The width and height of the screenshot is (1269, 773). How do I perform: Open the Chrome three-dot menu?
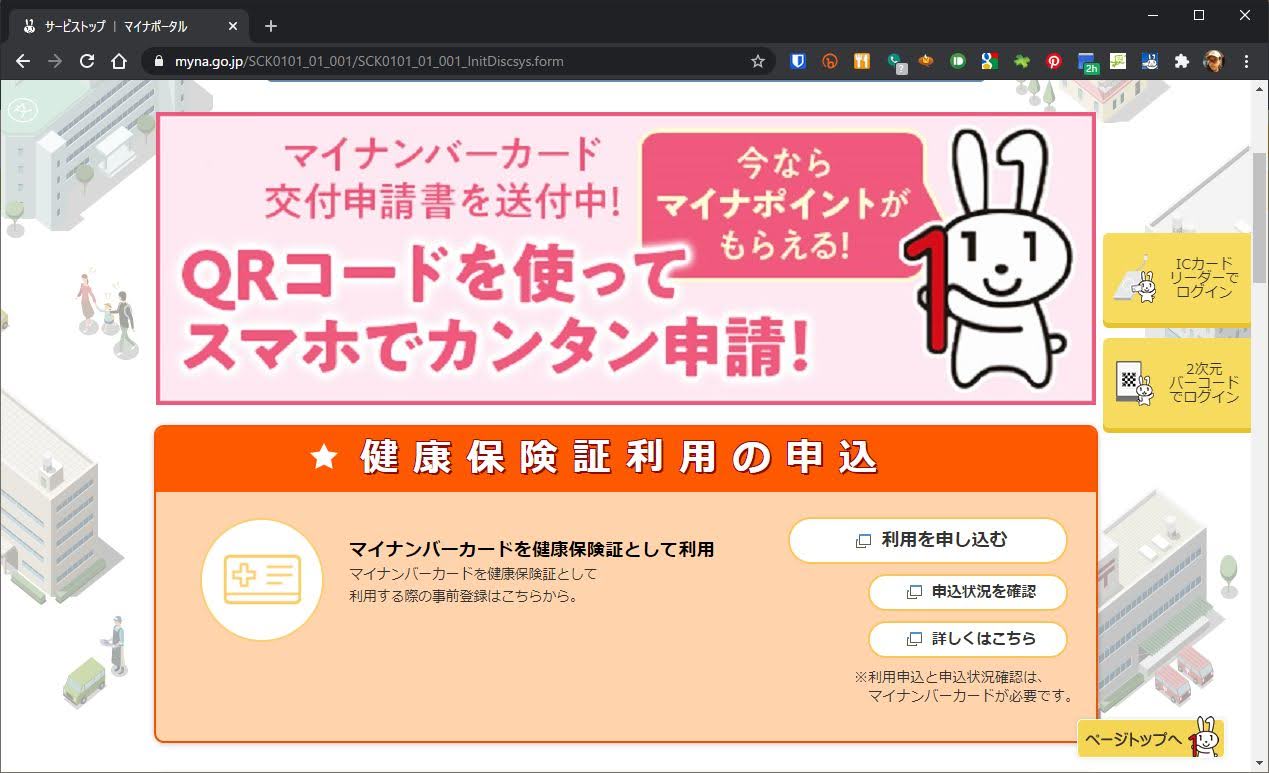(1246, 61)
